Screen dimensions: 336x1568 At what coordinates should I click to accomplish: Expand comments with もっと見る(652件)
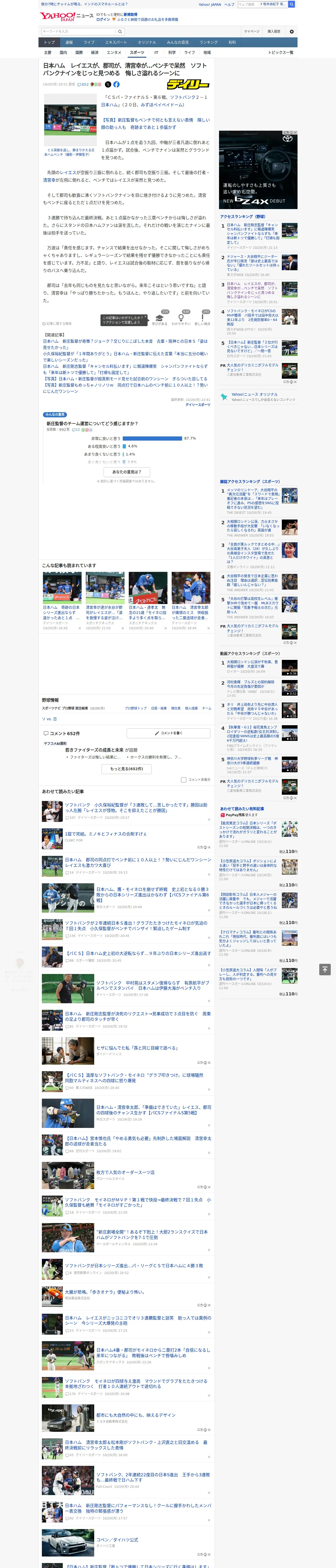[x=127, y=769]
